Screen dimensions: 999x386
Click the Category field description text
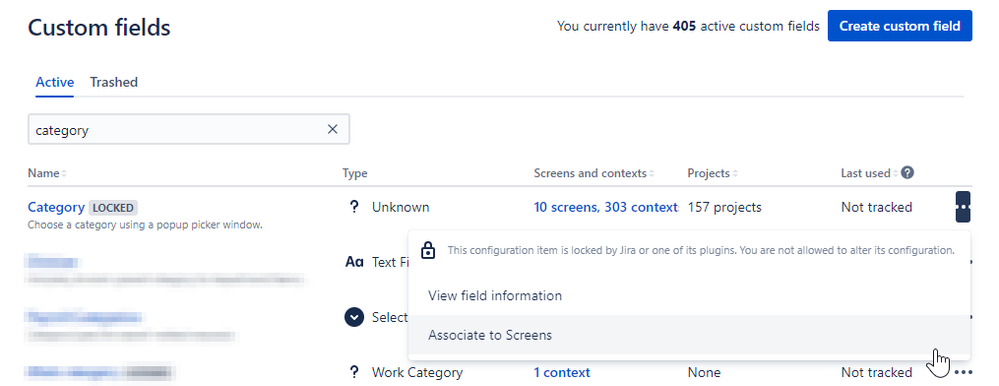145,225
